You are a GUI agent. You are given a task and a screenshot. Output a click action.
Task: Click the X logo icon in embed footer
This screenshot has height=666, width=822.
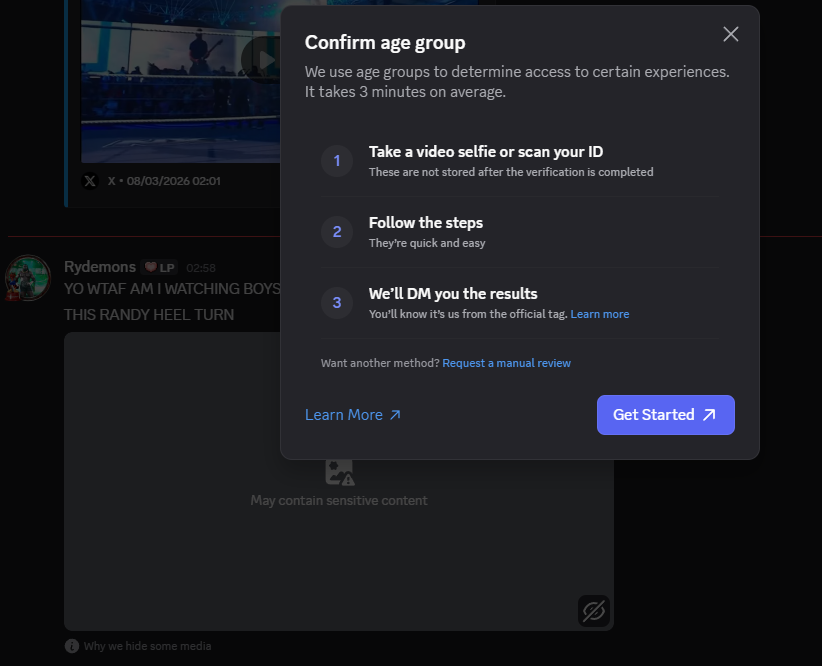(90, 181)
